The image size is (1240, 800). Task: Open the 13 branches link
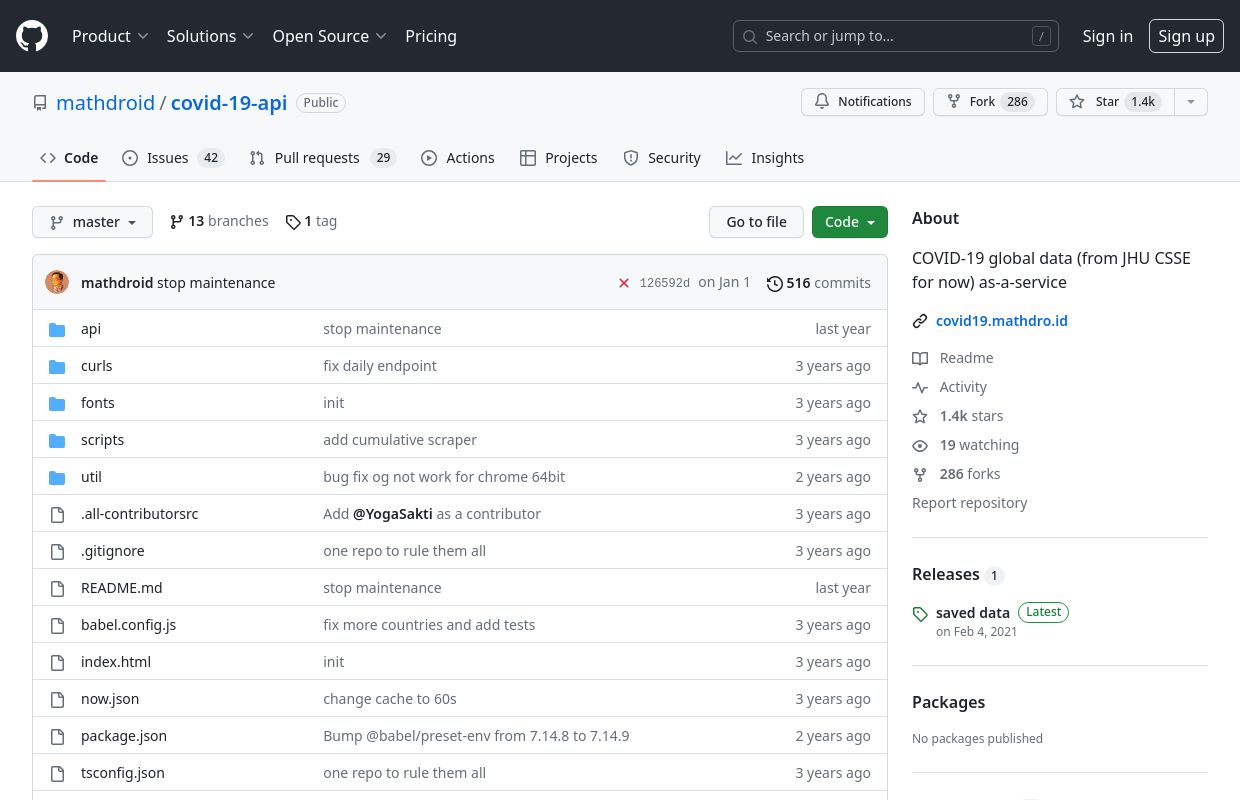coord(219,222)
